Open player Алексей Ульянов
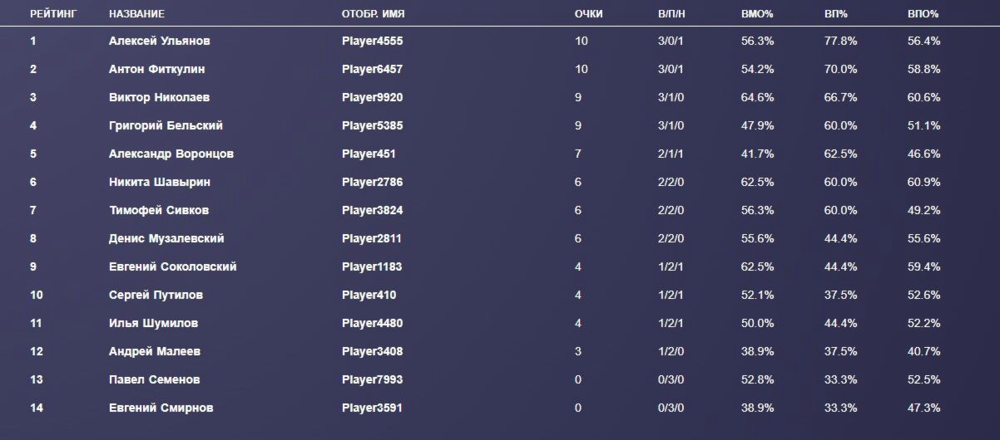Image resolution: width=1000 pixels, height=440 pixels. [x=160, y=41]
